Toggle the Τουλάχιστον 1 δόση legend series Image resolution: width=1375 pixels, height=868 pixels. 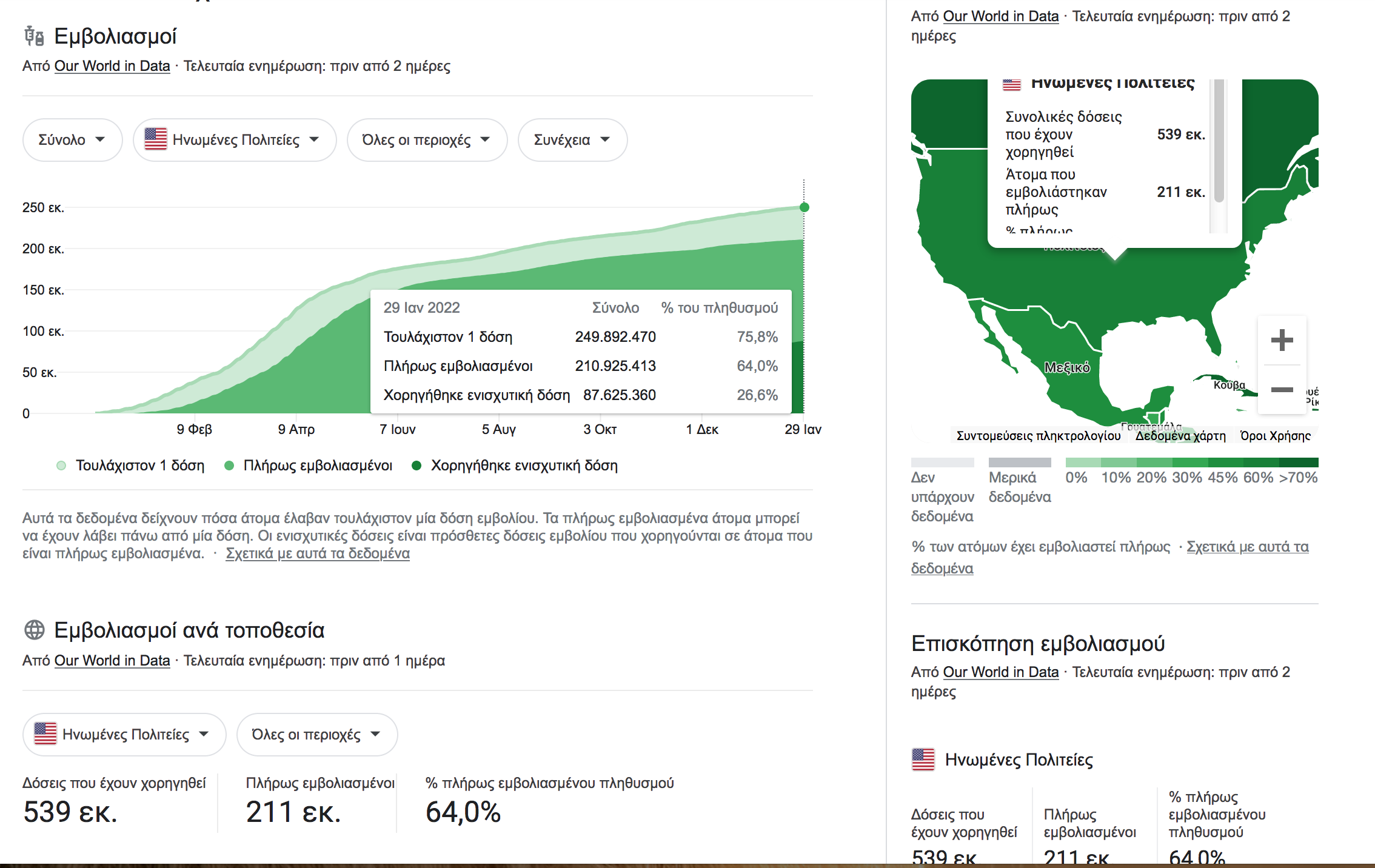pos(130,466)
